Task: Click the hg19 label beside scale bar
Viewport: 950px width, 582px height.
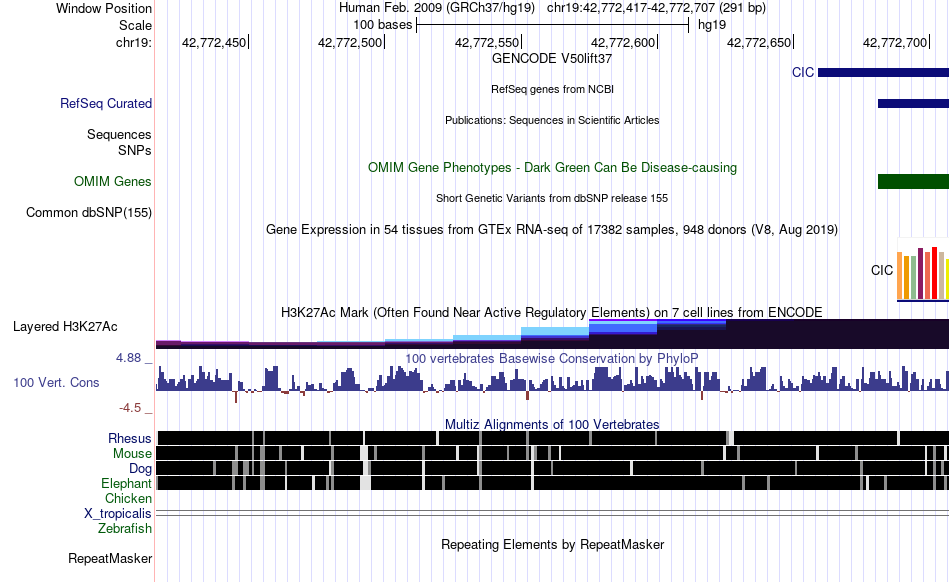Action: point(712,25)
